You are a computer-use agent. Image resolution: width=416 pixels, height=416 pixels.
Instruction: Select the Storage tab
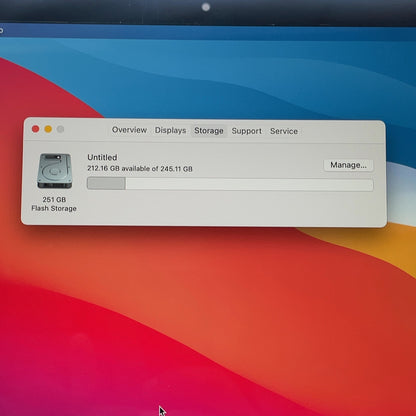(209, 131)
